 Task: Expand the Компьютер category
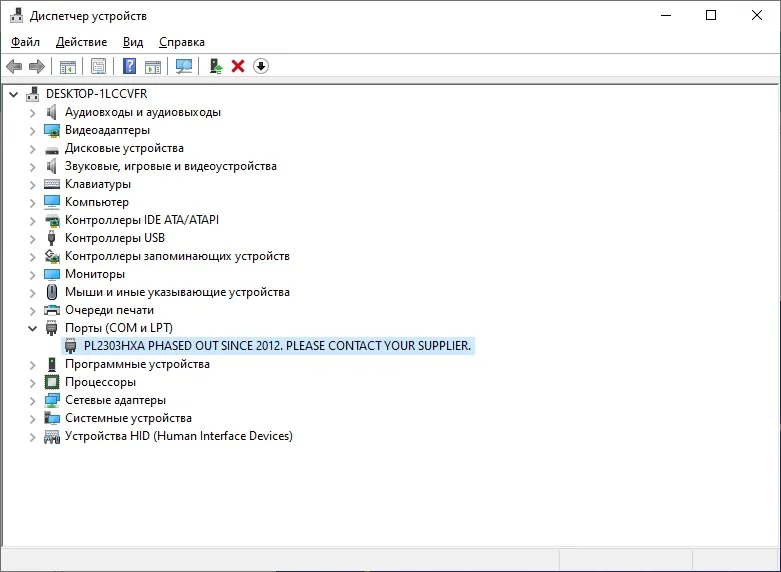32,203
